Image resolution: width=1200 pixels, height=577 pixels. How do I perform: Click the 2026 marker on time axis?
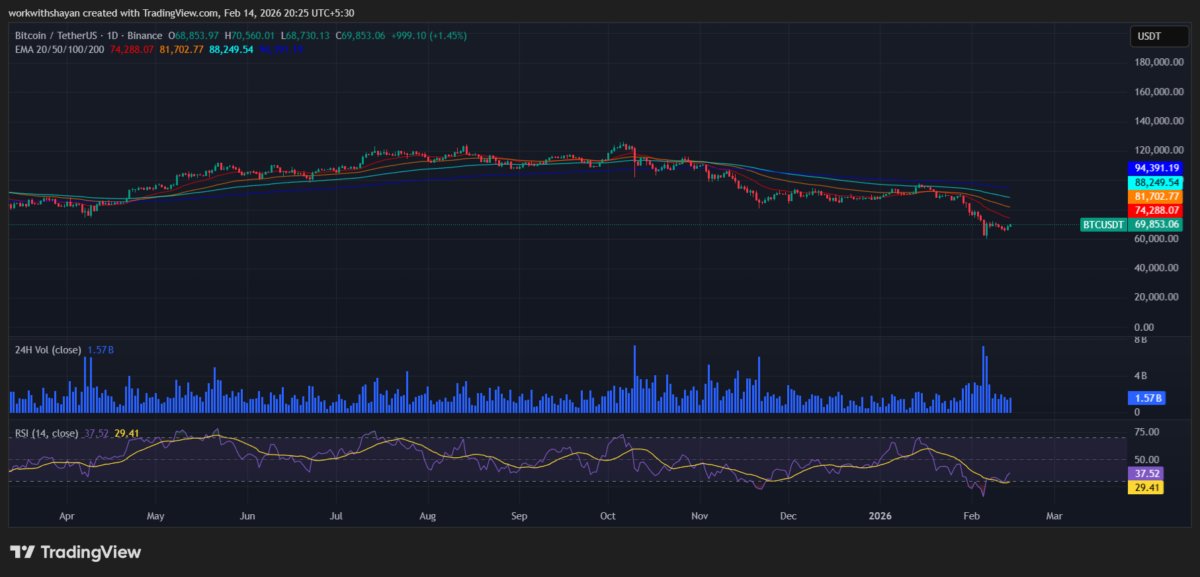pyautogui.click(x=880, y=517)
